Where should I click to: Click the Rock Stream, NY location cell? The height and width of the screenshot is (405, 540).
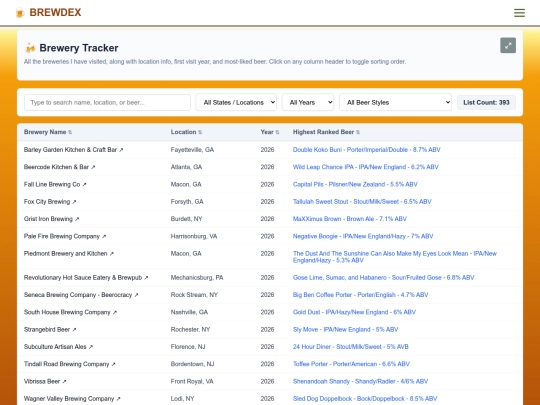coord(194,295)
